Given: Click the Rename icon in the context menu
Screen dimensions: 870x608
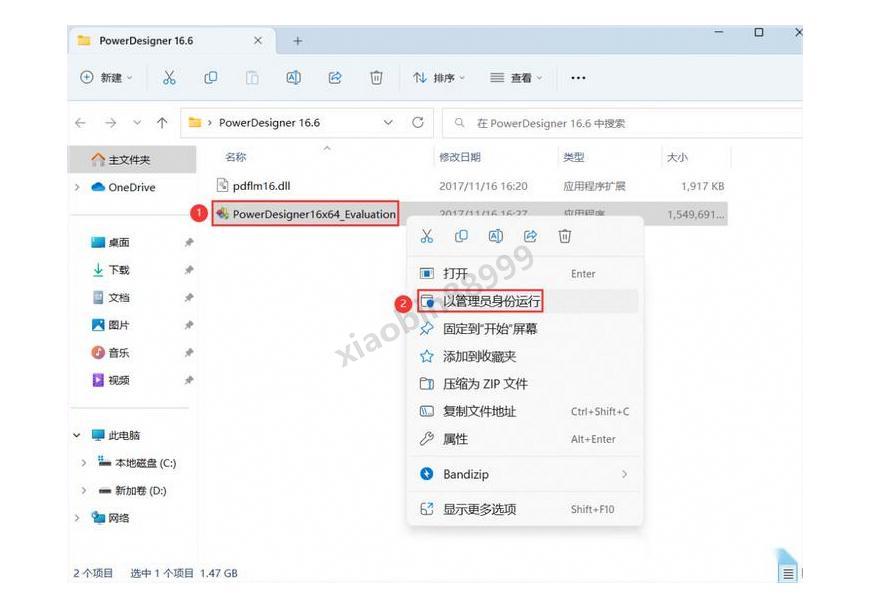Looking at the screenshot, I should point(495,236).
